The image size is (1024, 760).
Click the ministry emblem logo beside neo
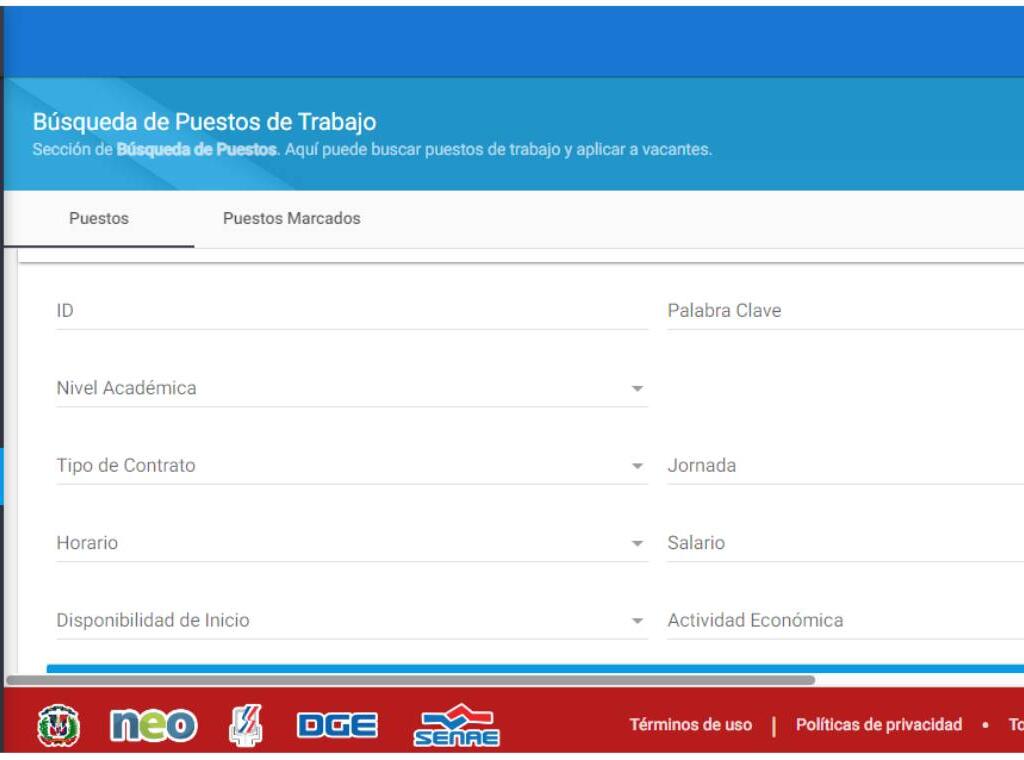point(246,725)
